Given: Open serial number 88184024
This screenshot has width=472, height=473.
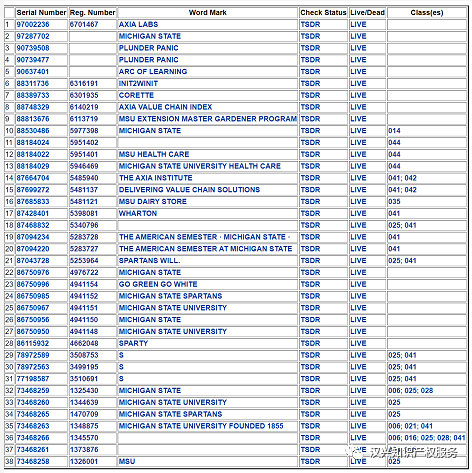Looking at the screenshot, I should 33,142.
